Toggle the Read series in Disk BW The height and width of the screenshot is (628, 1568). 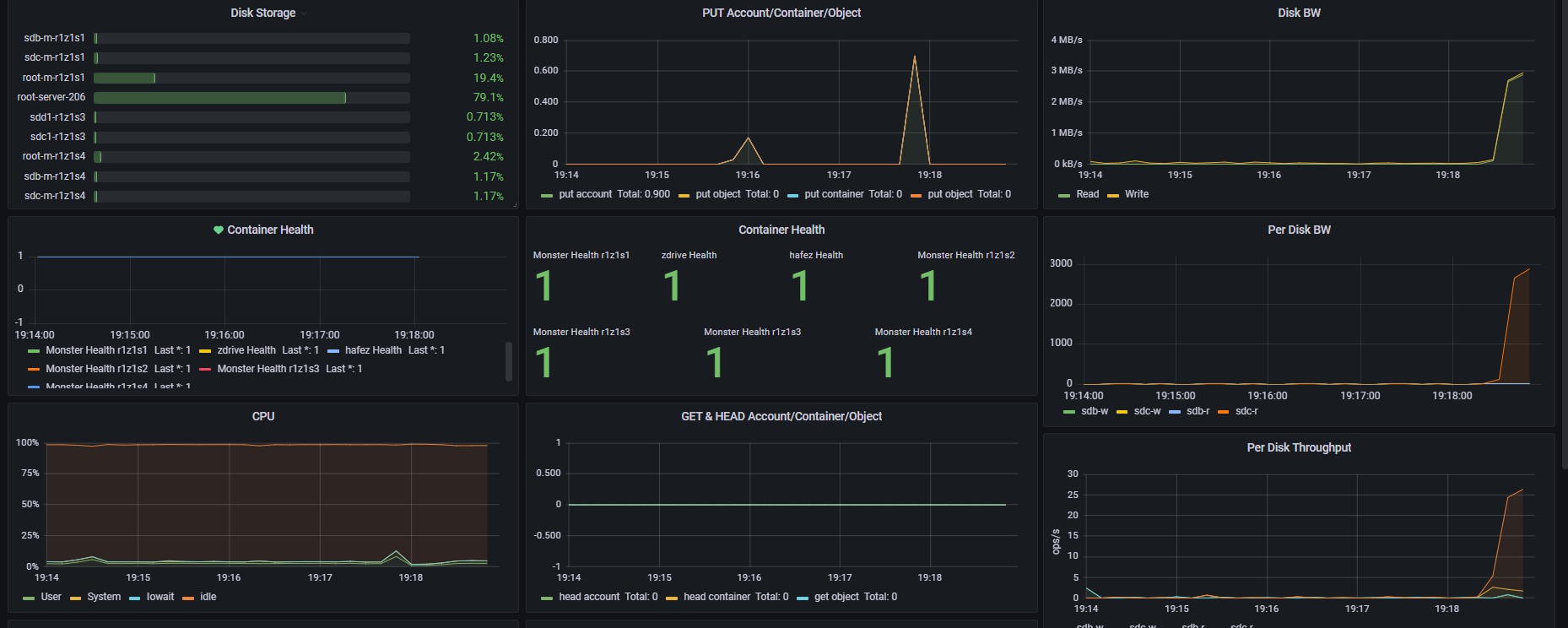click(1087, 194)
